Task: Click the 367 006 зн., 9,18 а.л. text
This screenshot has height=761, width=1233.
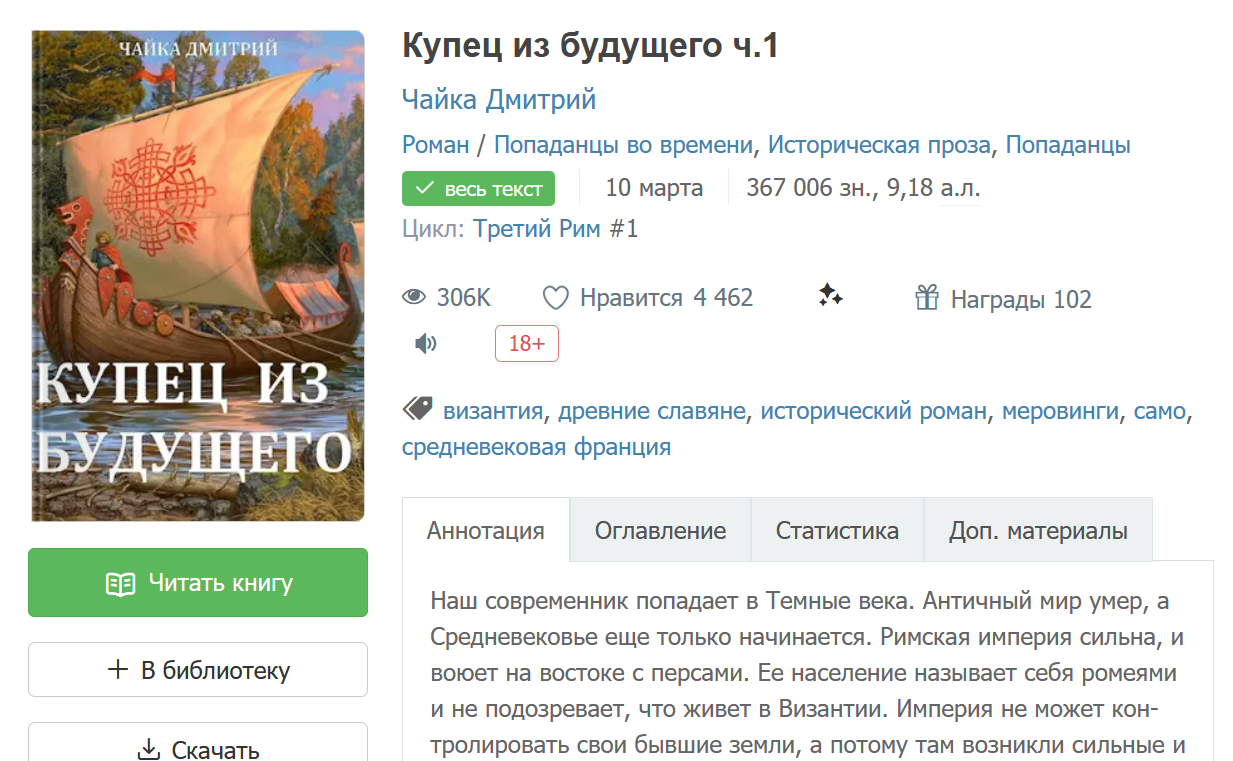Action: coord(863,188)
